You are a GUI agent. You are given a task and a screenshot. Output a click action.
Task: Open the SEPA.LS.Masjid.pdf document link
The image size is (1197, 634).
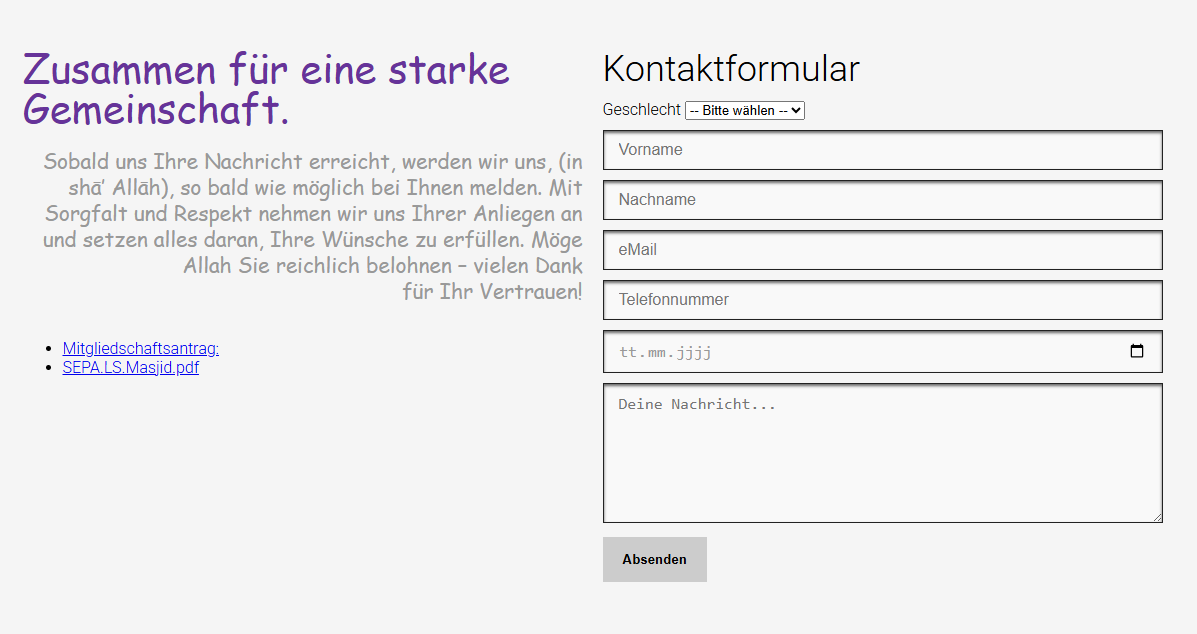click(x=130, y=367)
